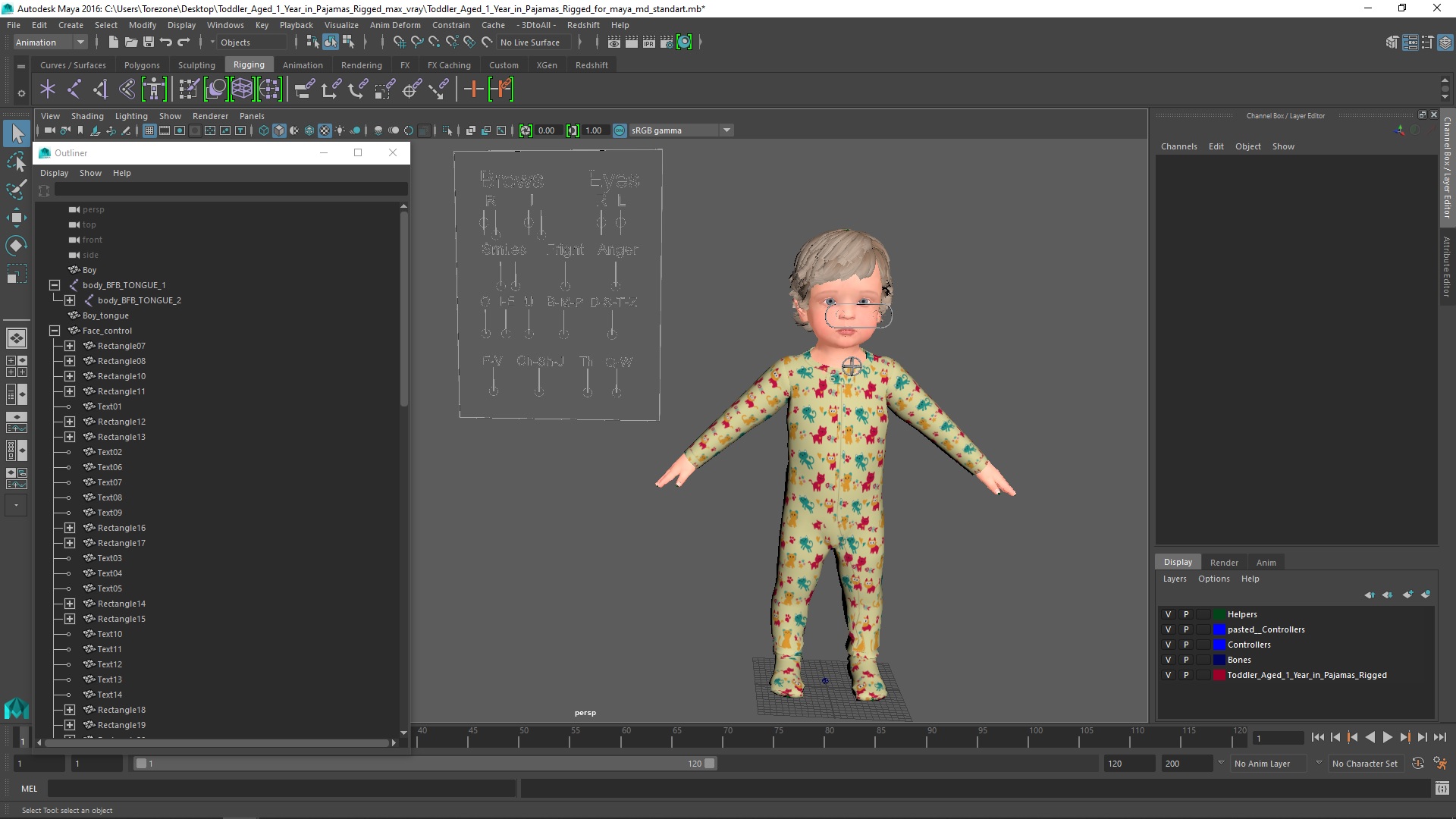
Task: Open the Layers menu in layer editor
Action: coord(1175,579)
